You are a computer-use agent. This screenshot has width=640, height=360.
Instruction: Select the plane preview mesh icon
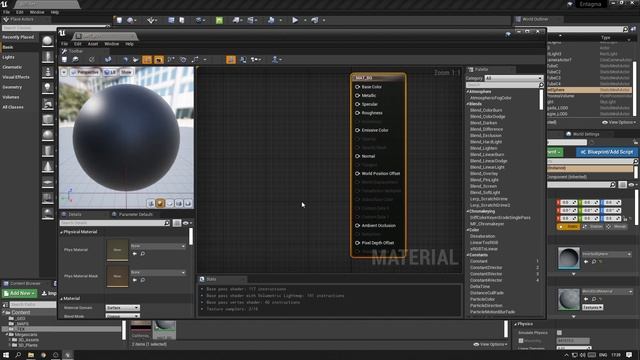pos(170,203)
